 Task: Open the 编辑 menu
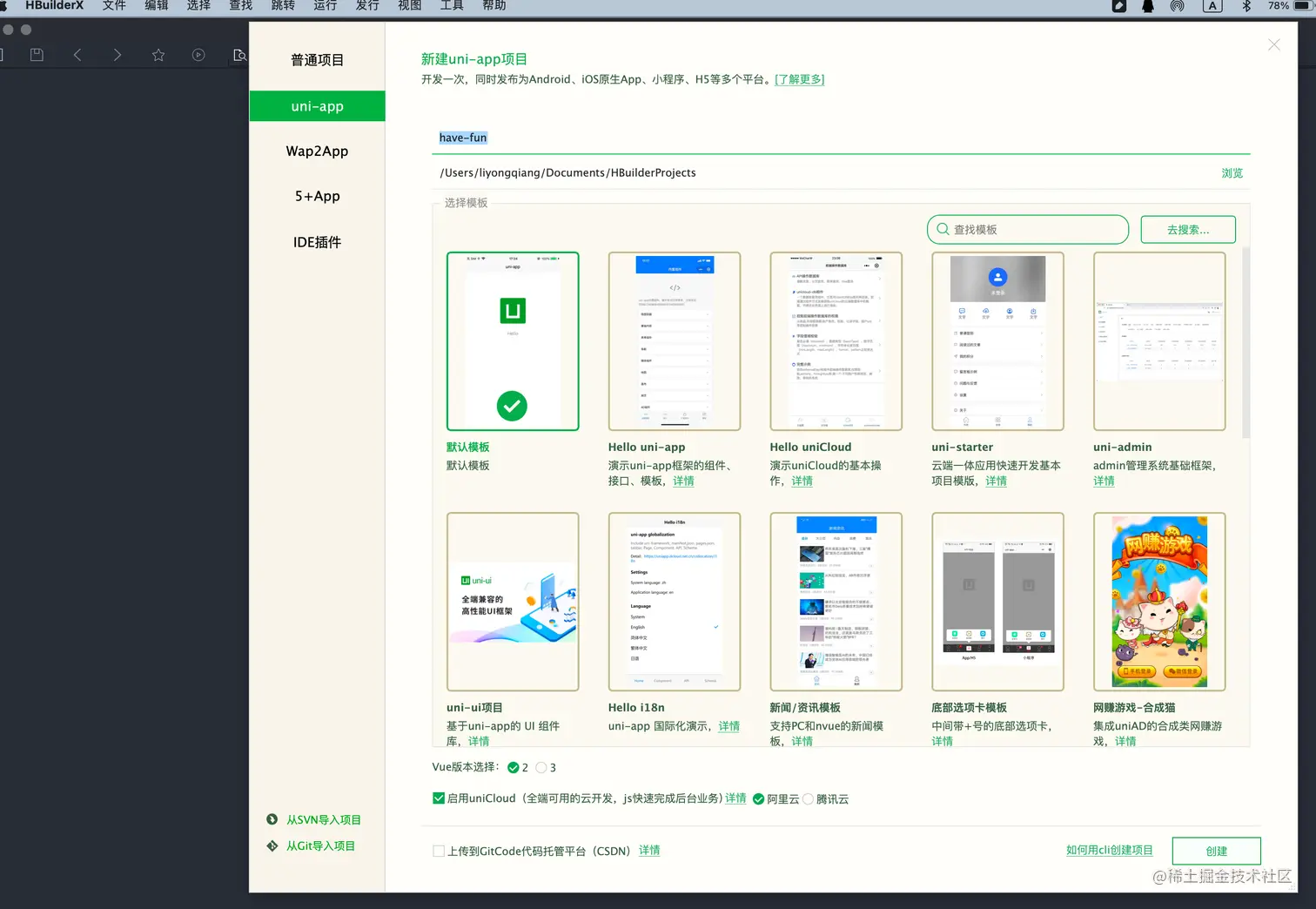(157, 5)
